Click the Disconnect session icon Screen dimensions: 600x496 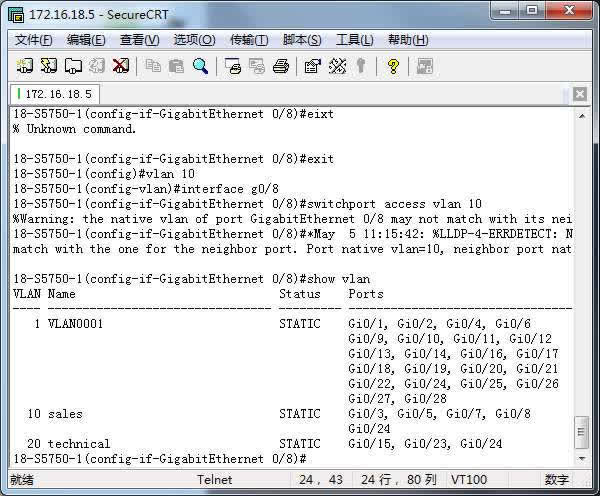(x=121, y=66)
